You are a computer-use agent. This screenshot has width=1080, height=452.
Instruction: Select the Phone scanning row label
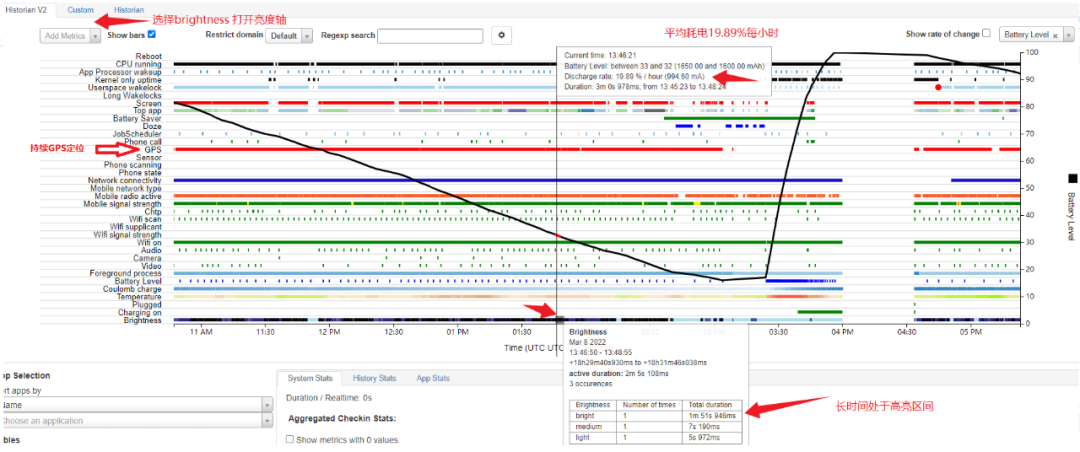pos(133,165)
